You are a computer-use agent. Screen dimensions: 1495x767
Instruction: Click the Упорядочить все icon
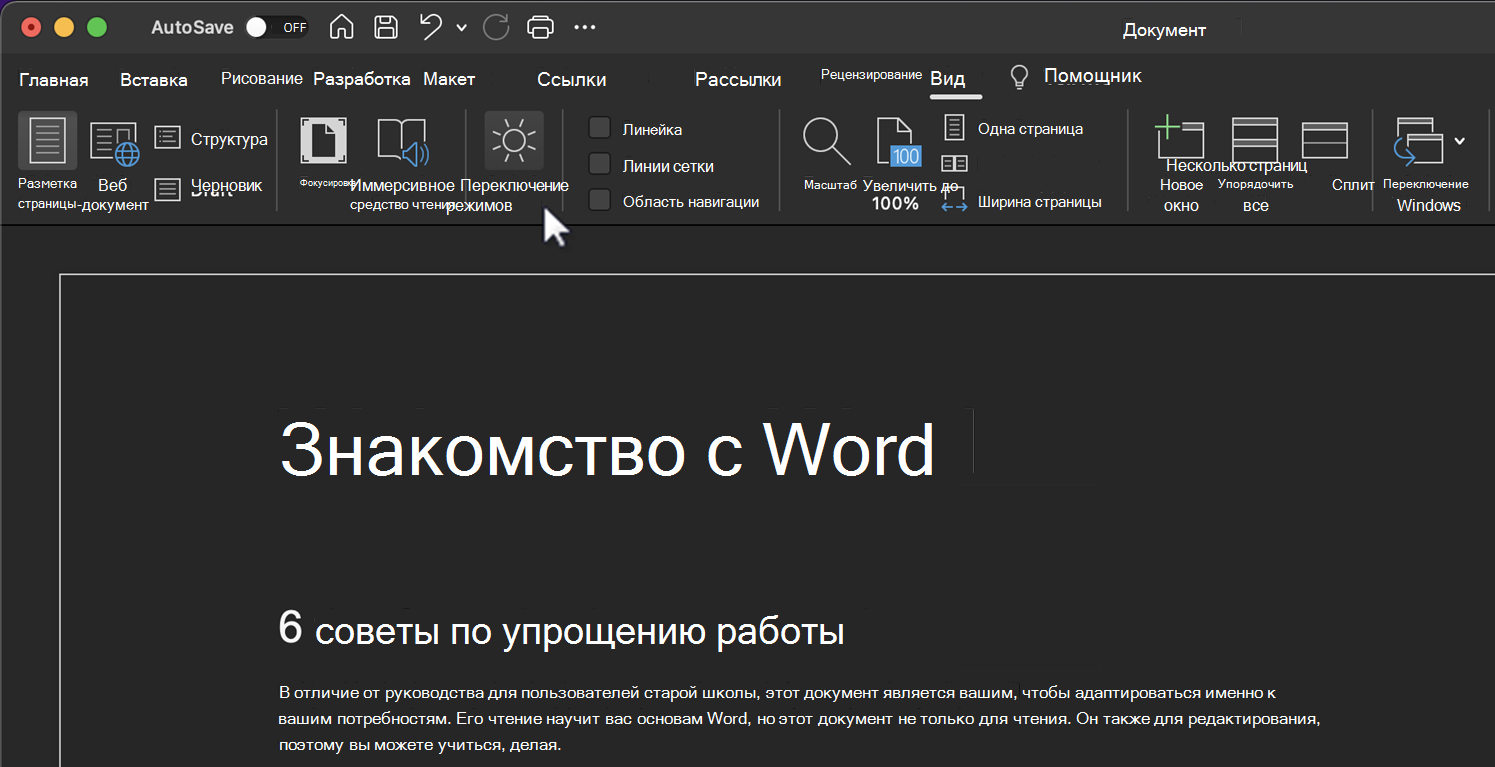(x=1255, y=138)
